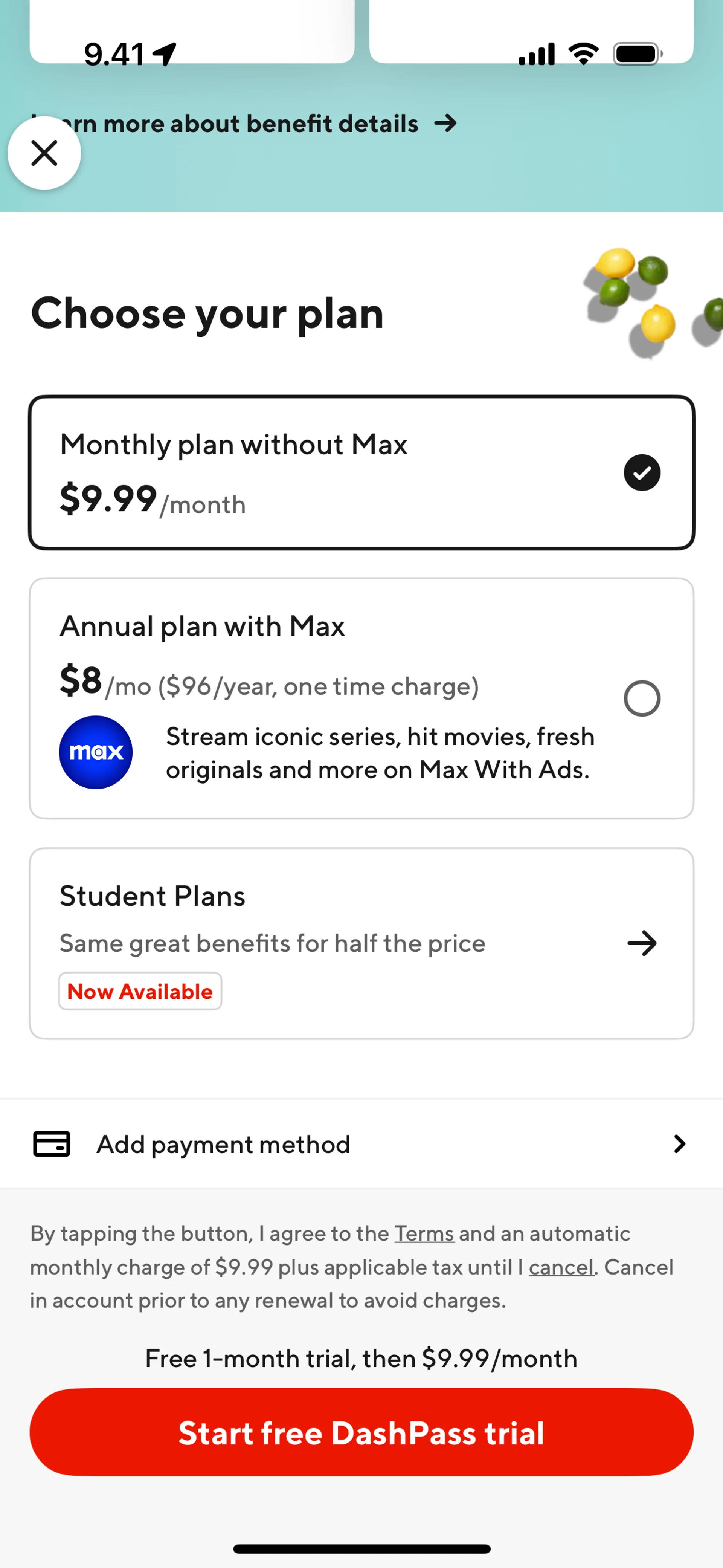This screenshot has width=723, height=1568.
Task: Tap the Now Available badge
Action: click(x=140, y=992)
